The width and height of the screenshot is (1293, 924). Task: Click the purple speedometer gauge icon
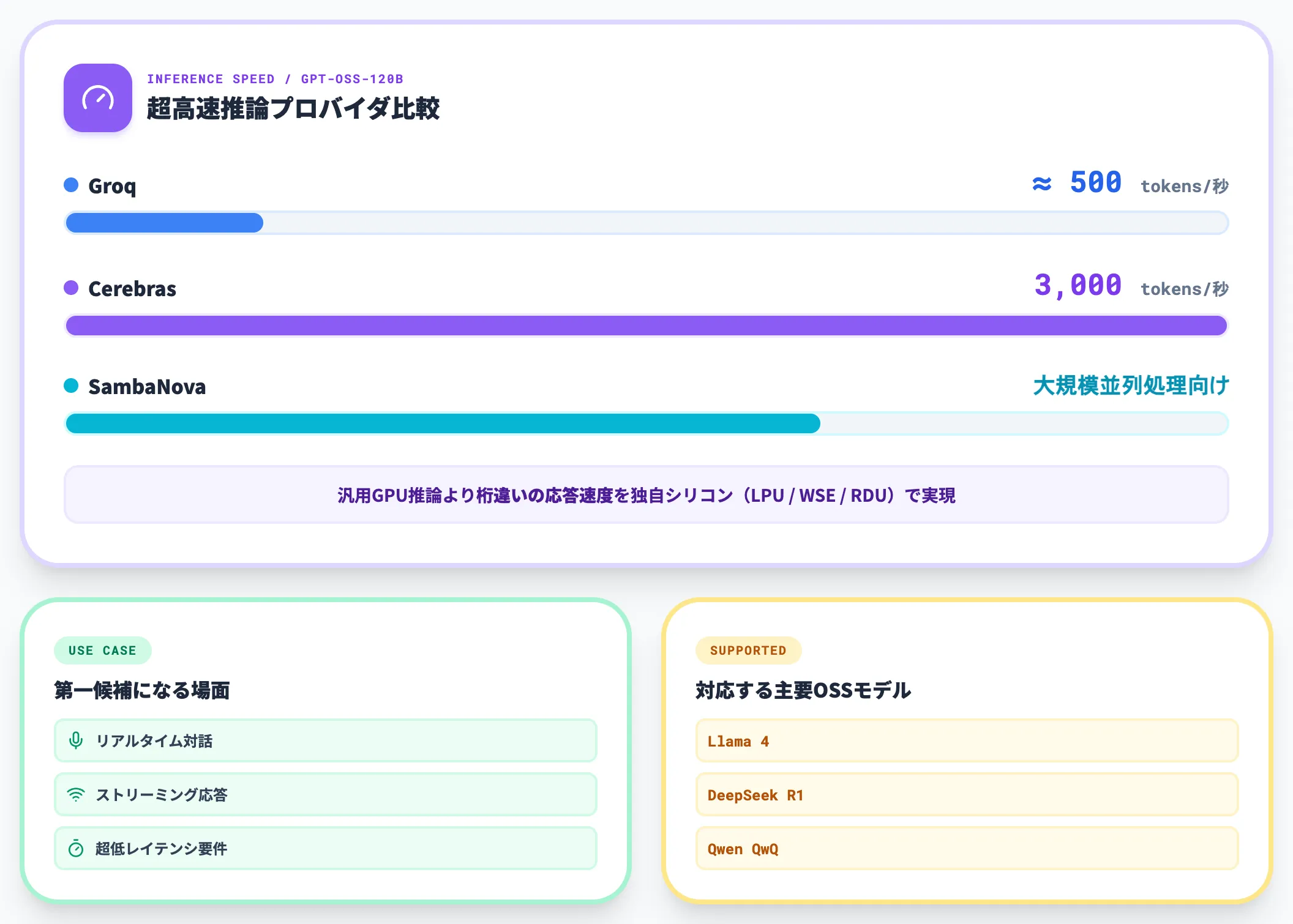[98, 98]
